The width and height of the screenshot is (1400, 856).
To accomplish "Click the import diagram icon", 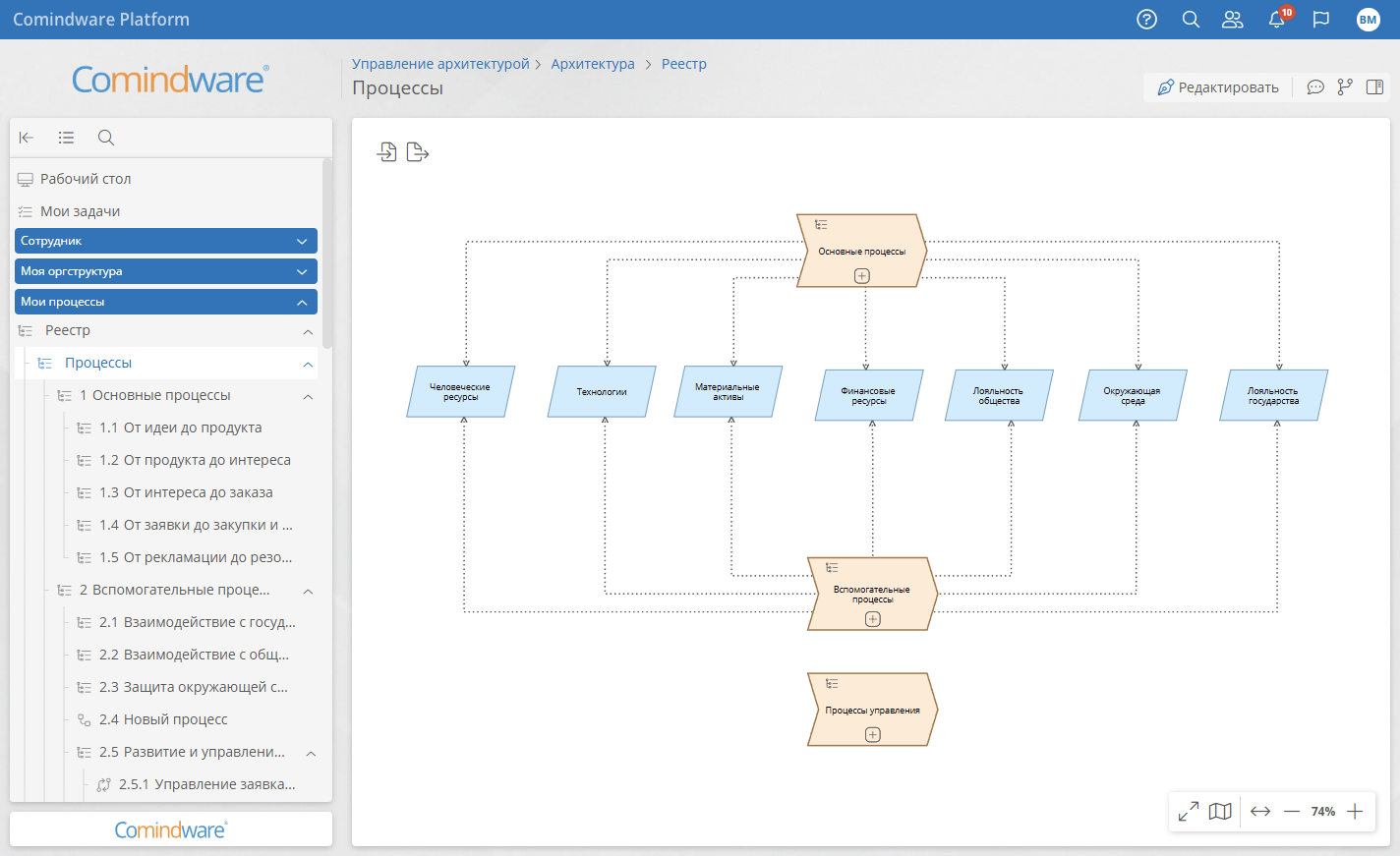I will (x=387, y=152).
